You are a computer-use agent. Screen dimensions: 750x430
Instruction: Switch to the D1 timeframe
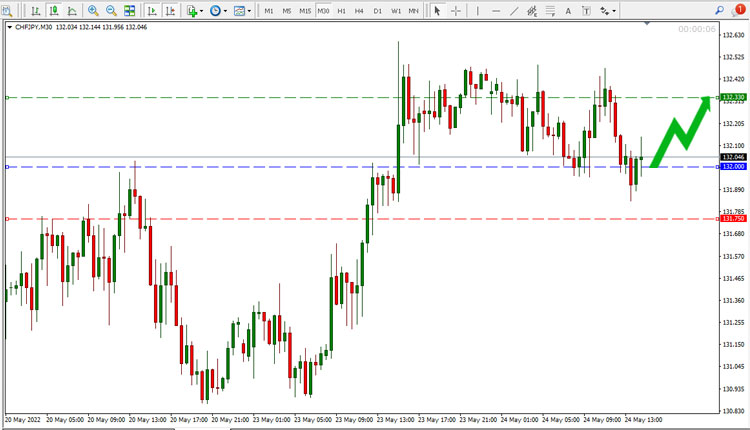click(377, 11)
